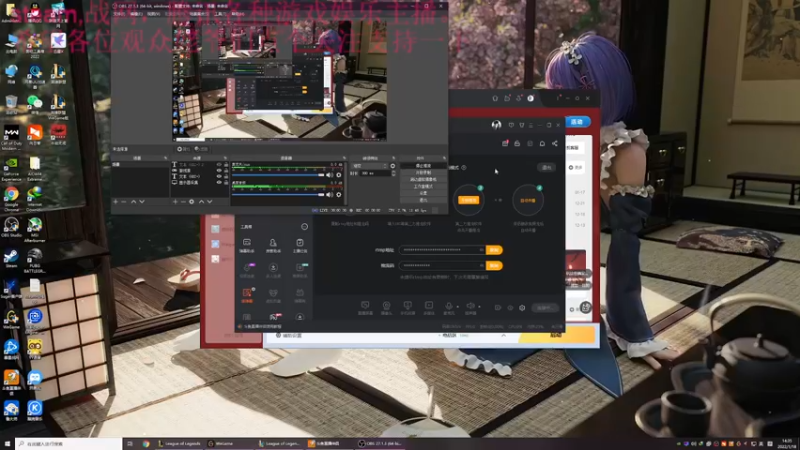The image size is (800, 450).
Task: Toggle visibility of second source row in OBS
Action: pos(219,170)
